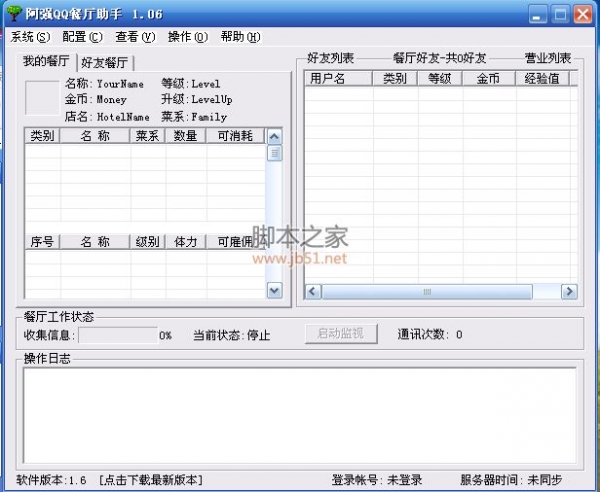
Task: Open the 系统(S) menu
Action: coord(30,37)
